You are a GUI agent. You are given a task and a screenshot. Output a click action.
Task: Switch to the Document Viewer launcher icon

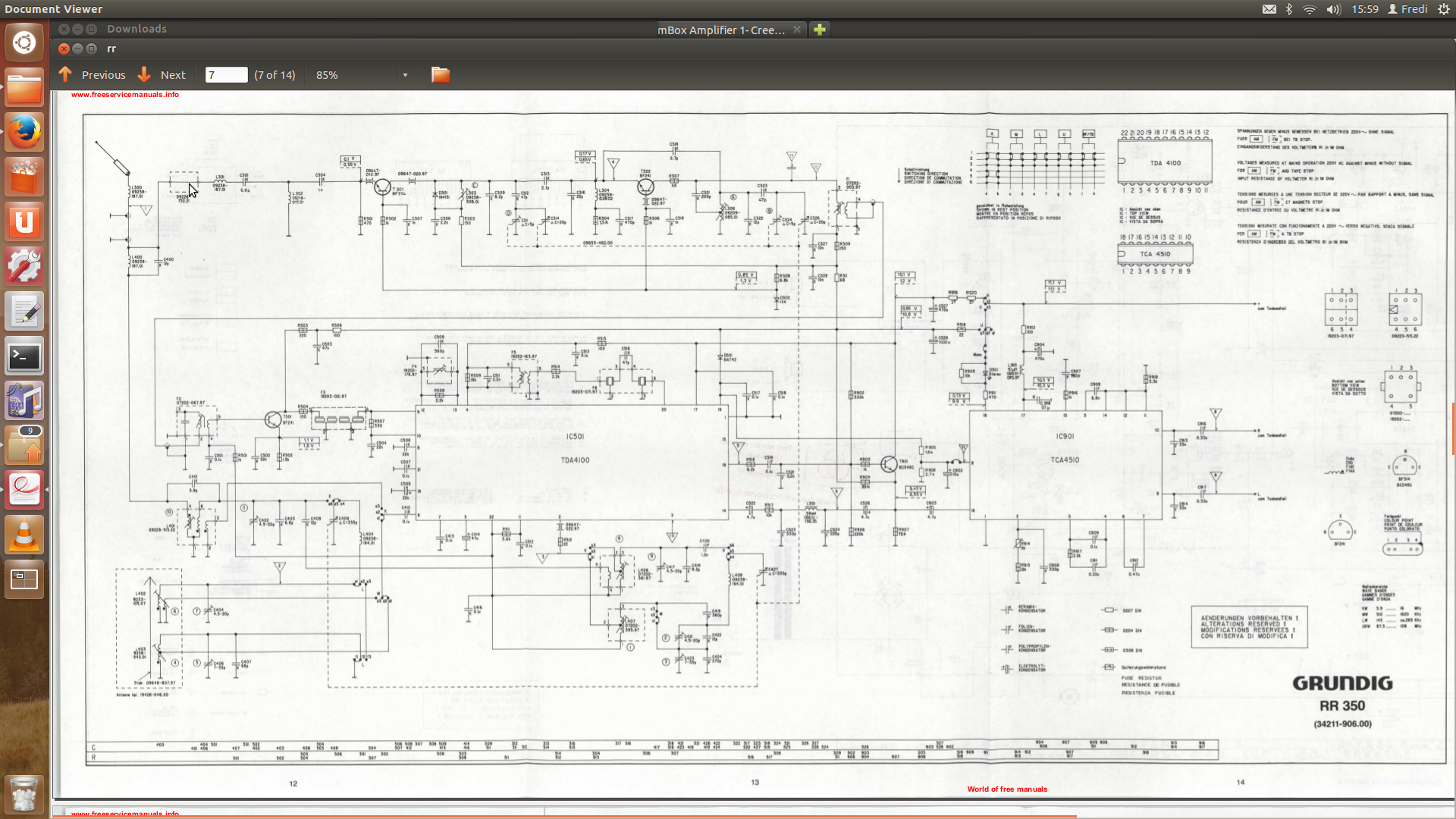pyautogui.click(x=24, y=491)
